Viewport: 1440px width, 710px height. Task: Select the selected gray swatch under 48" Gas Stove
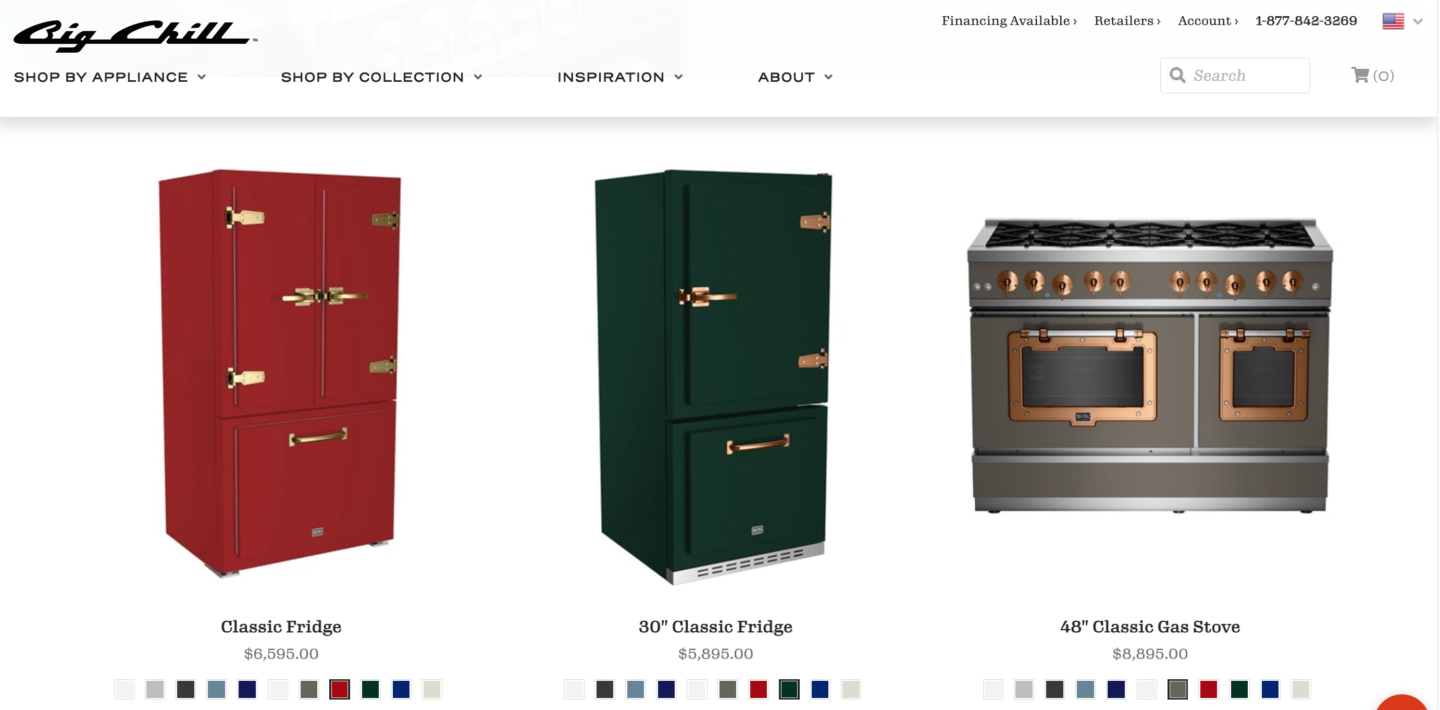[1178, 689]
